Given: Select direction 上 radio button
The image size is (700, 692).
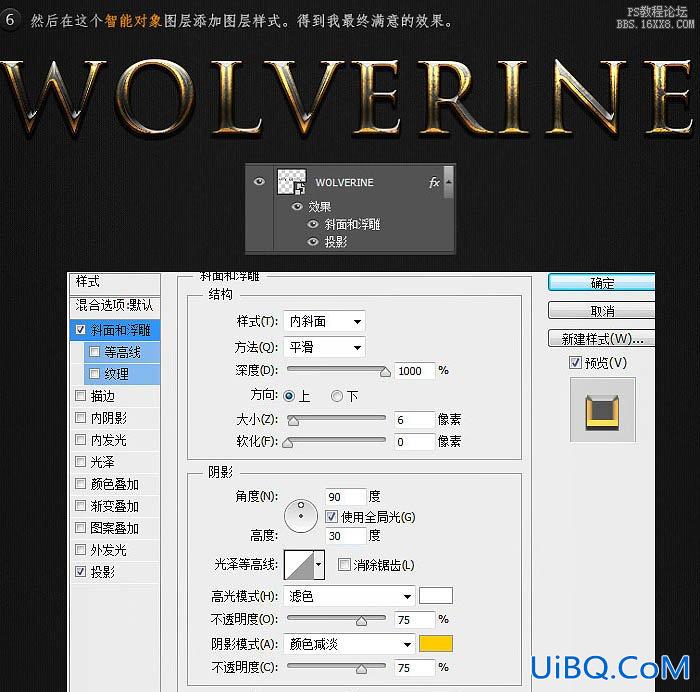Looking at the screenshot, I should pyautogui.click(x=289, y=396).
